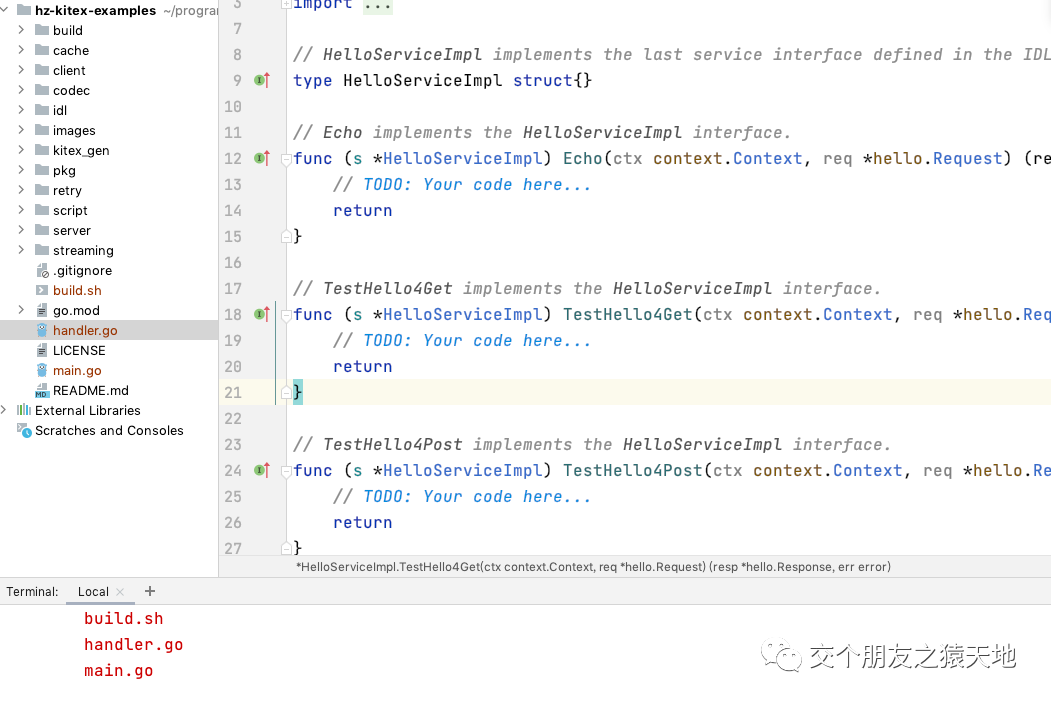Screen dimensions: 1051x703
Task: Expand the go.mod node
Action: (21, 310)
